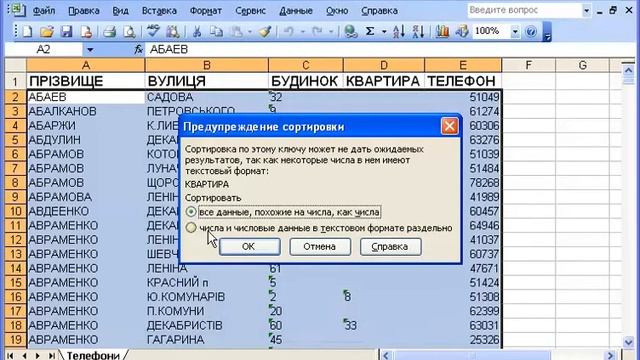Confirm the sort warning with OK
This screenshot has width=640, height=360.
click(x=249, y=247)
